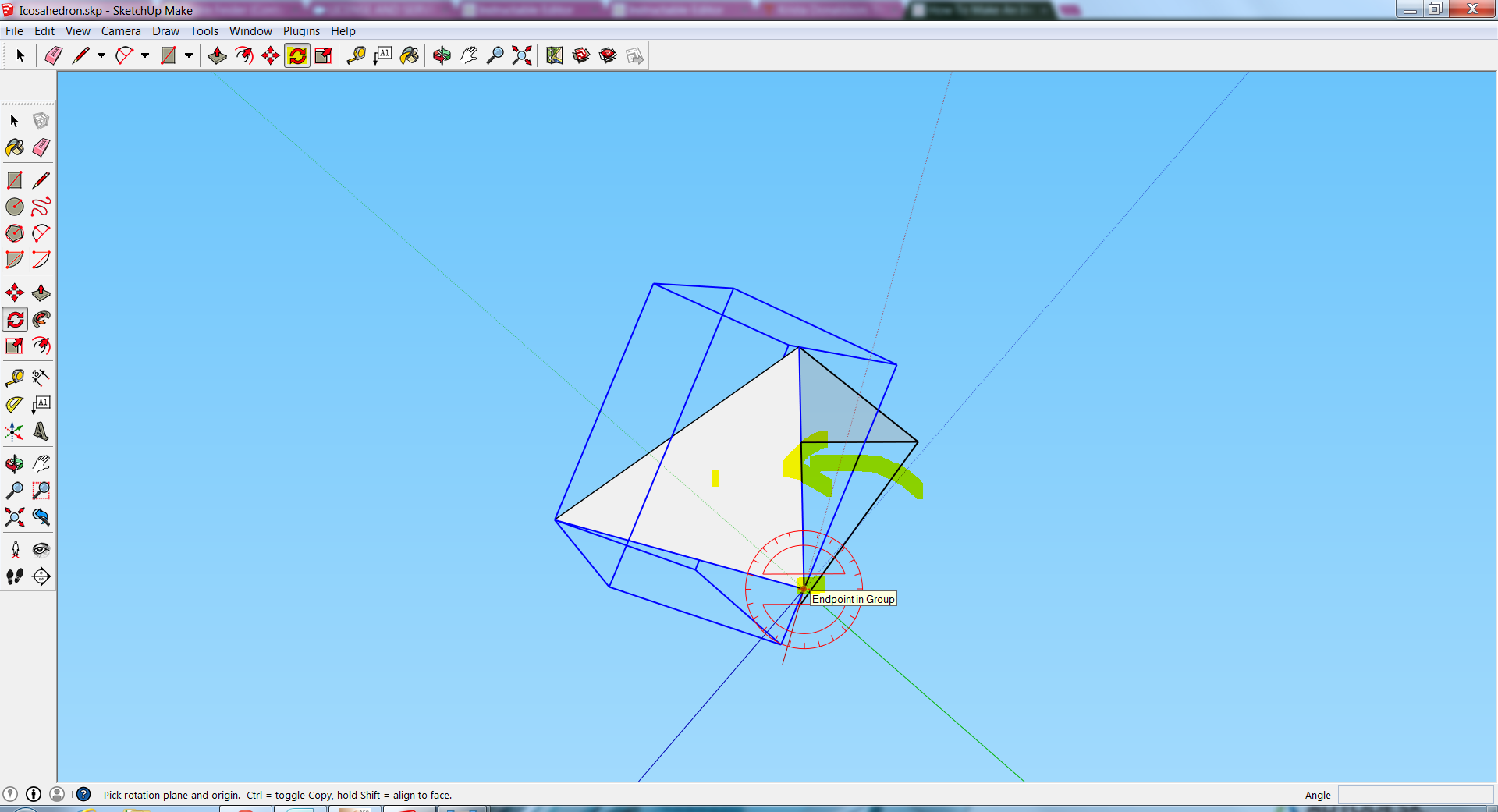Expand the Rectangle shapes dropdown arrow
The image size is (1498, 812).
pyautogui.click(x=189, y=55)
